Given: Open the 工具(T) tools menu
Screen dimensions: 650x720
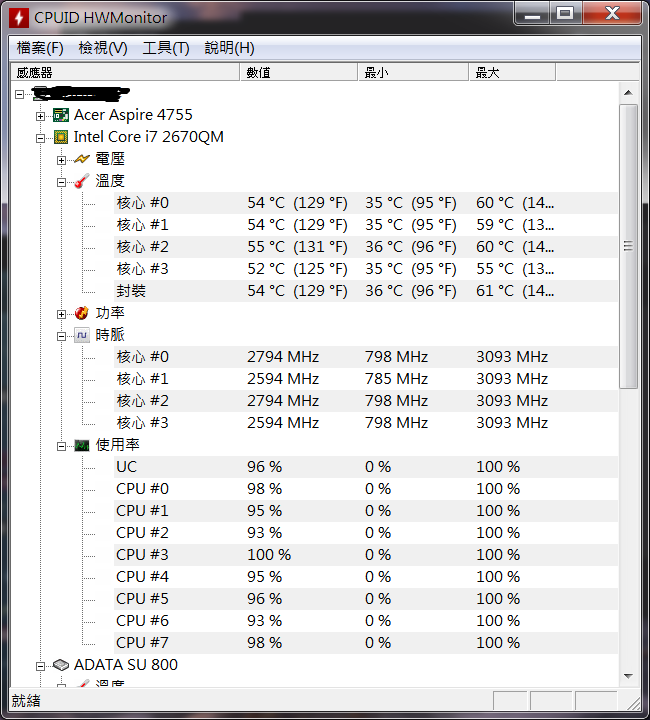Looking at the screenshot, I should [x=166, y=48].
